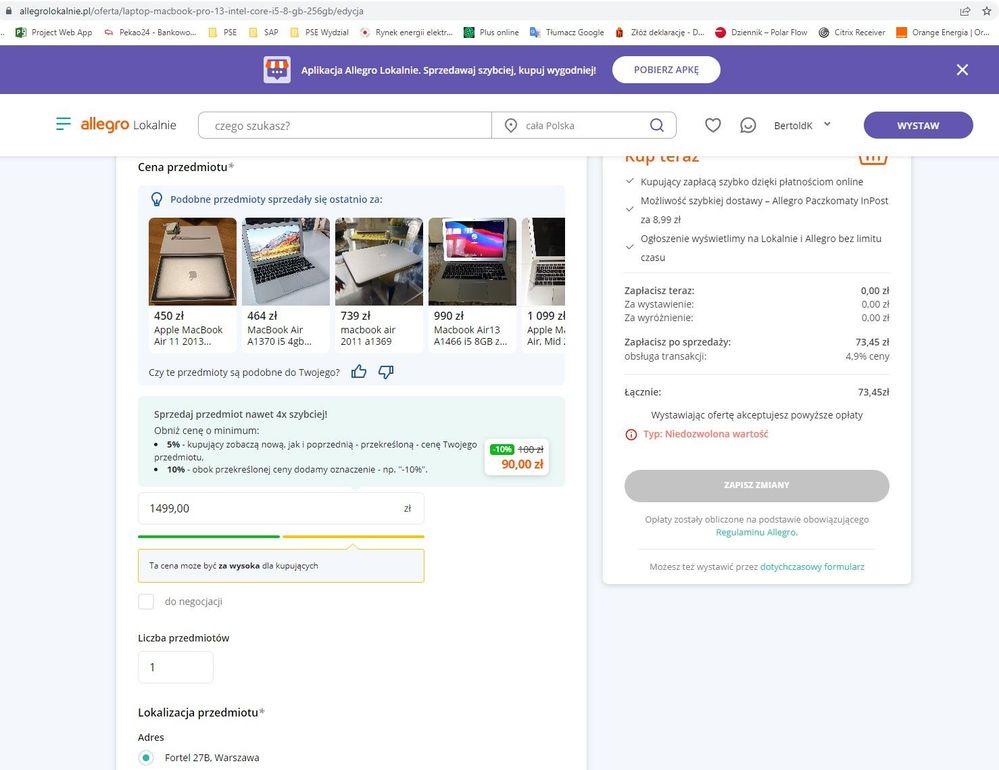Select Fortel 27B, Warszawa address radio
The image size is (999, 770).
[x=146, y=757]
